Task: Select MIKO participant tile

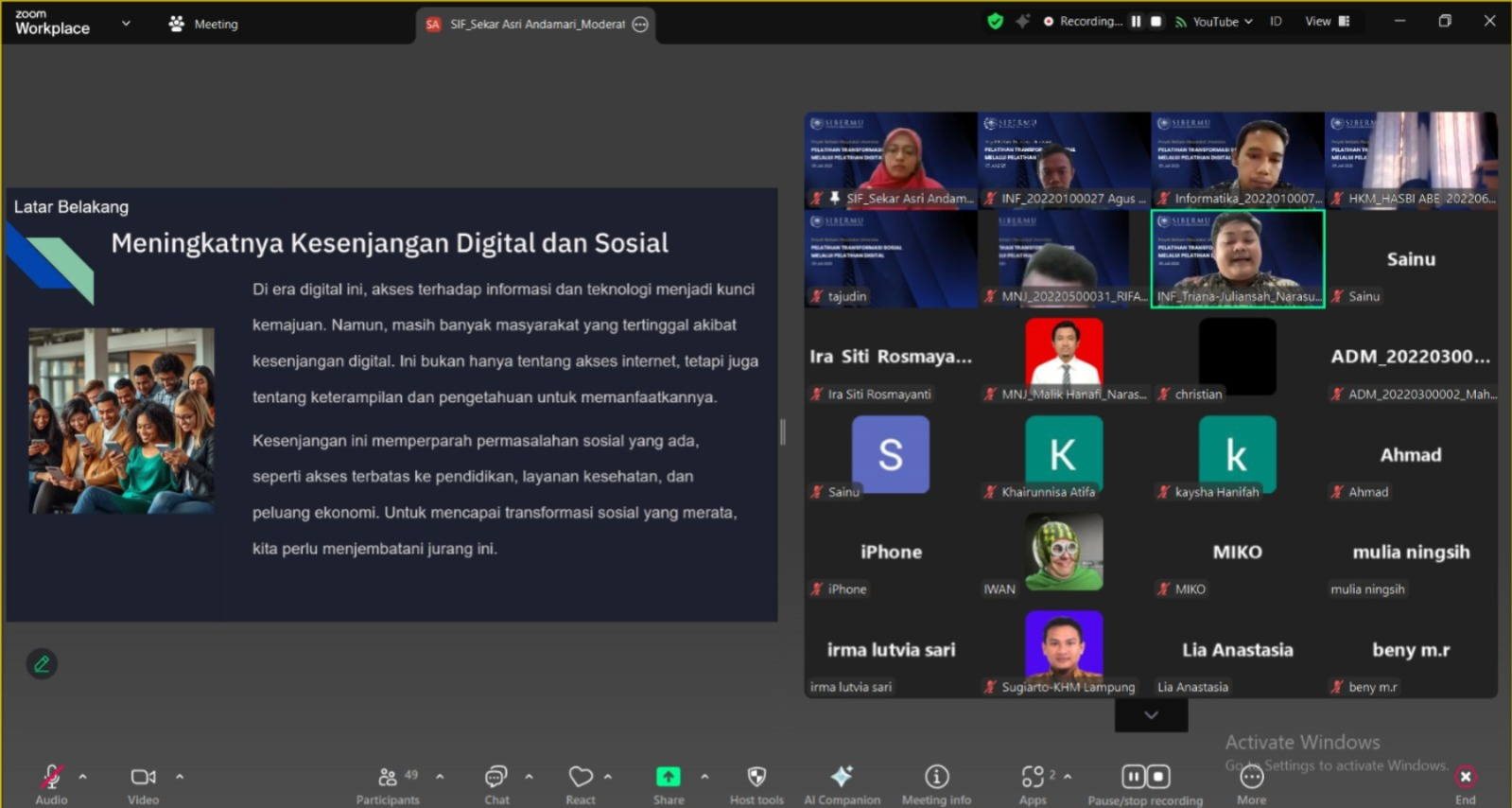Action: (x=1238, y=552)
